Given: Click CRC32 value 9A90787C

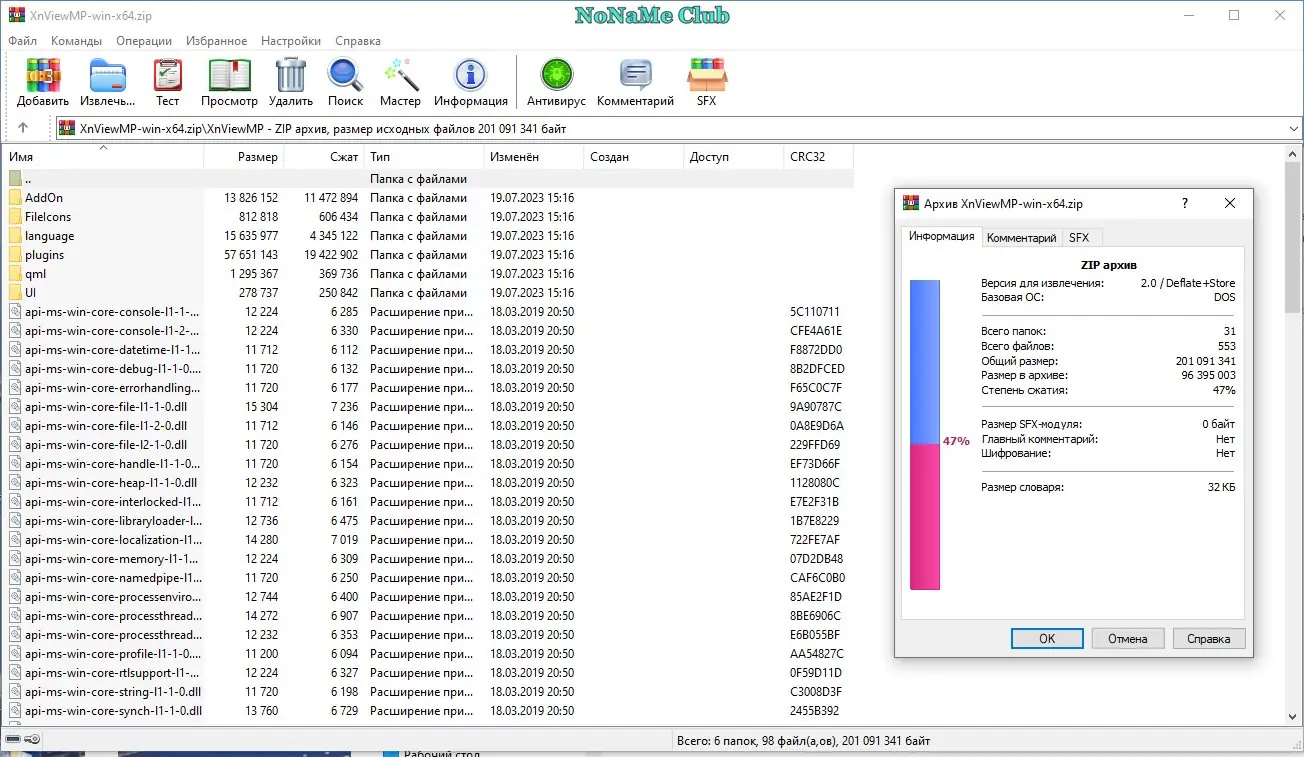Looking at the screenshot, I should [x=816, y=407].
